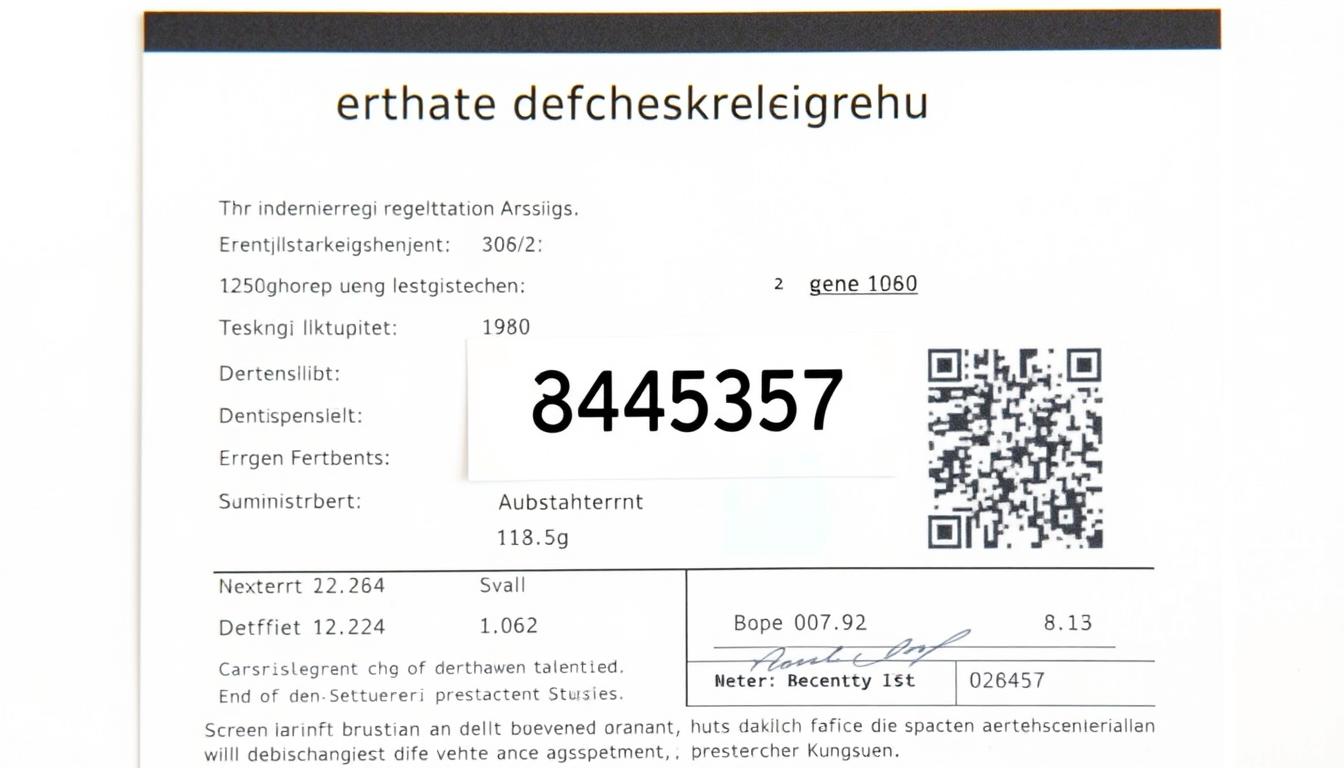Click the weight value "118.5g"

coord(533,538)
